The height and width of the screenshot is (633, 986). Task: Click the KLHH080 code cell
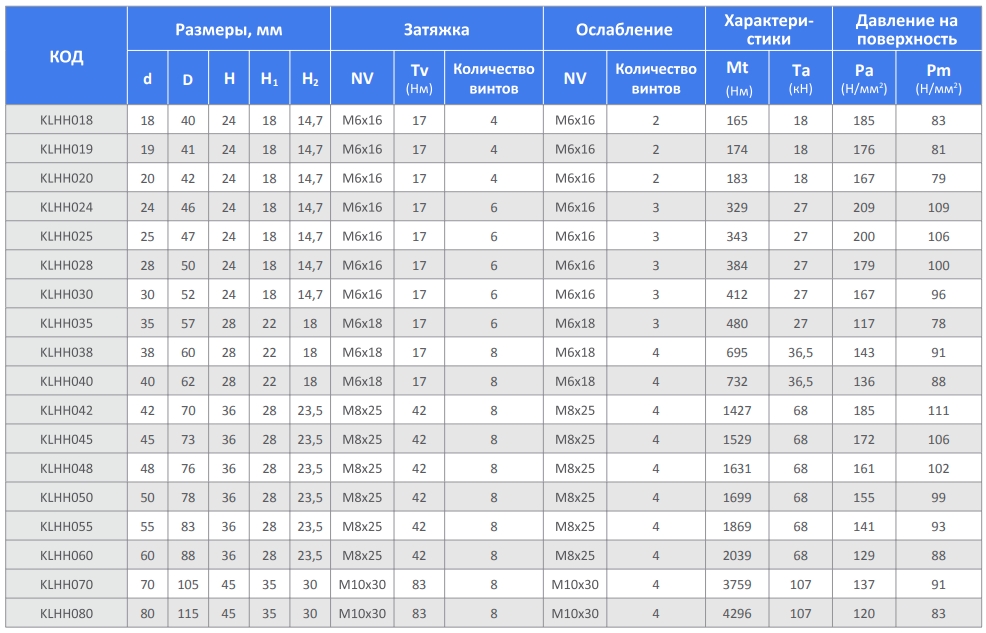(x=66, y=614)
